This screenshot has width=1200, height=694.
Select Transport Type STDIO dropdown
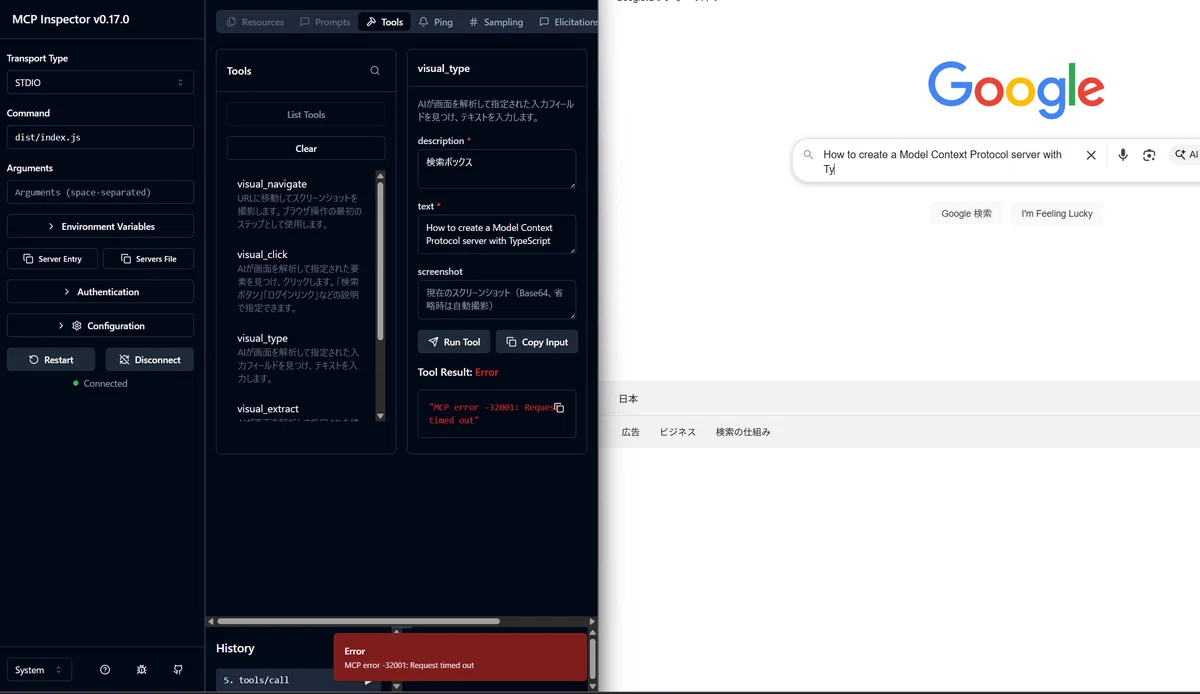(100, 83)
